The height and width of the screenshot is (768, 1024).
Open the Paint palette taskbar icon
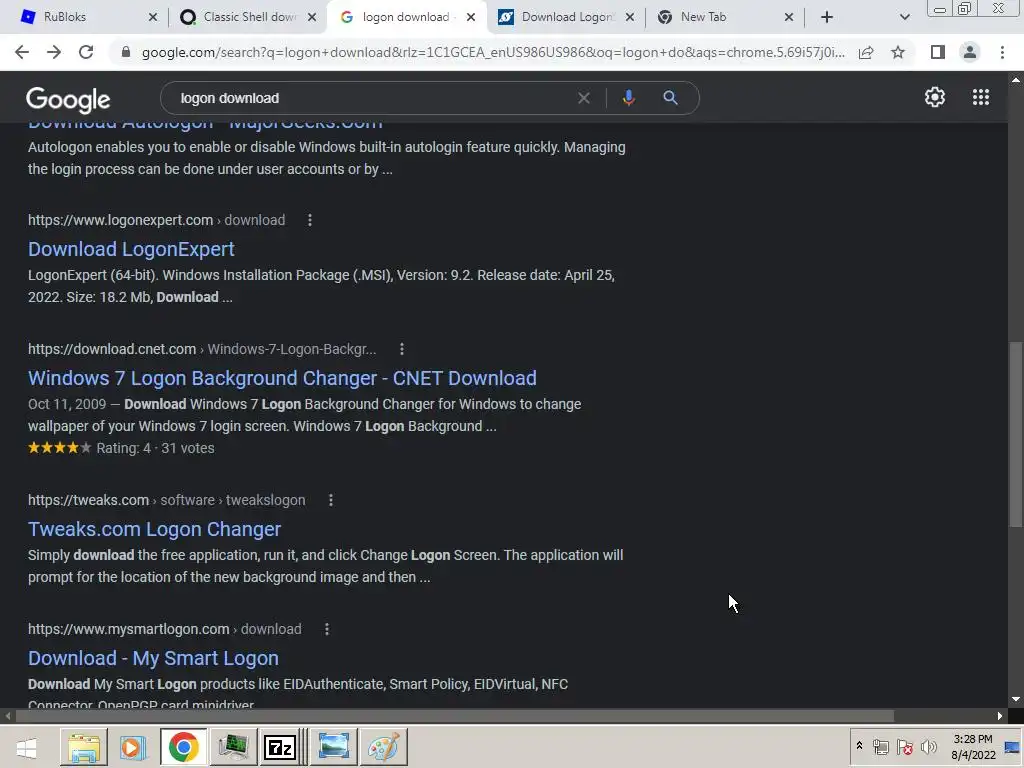pyautogui.click(x=383, y=747)
